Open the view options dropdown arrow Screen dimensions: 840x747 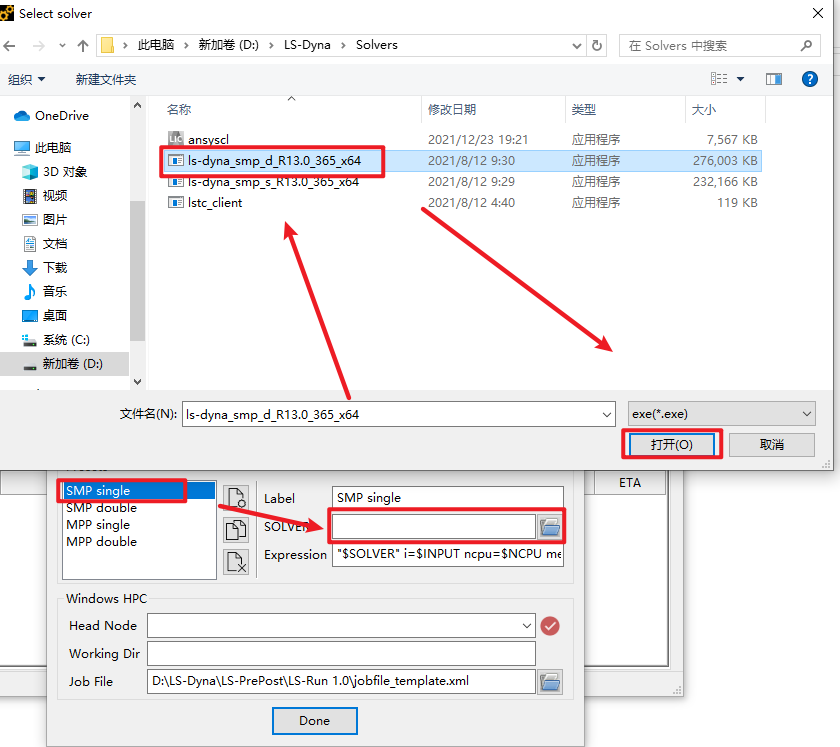click(741, 79)
